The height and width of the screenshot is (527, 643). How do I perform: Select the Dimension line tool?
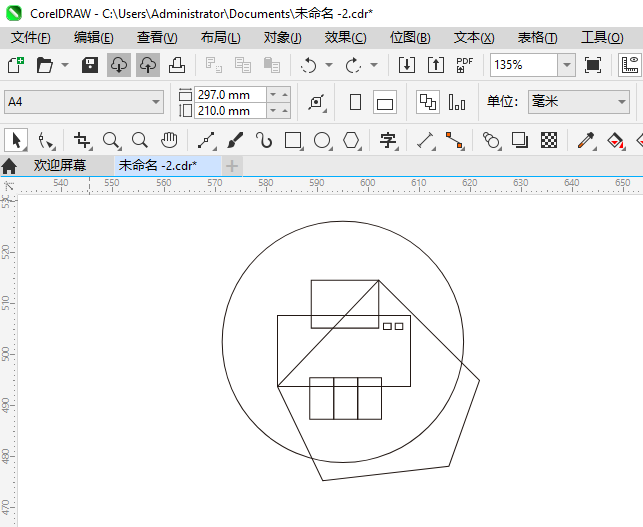pos(426,140)
